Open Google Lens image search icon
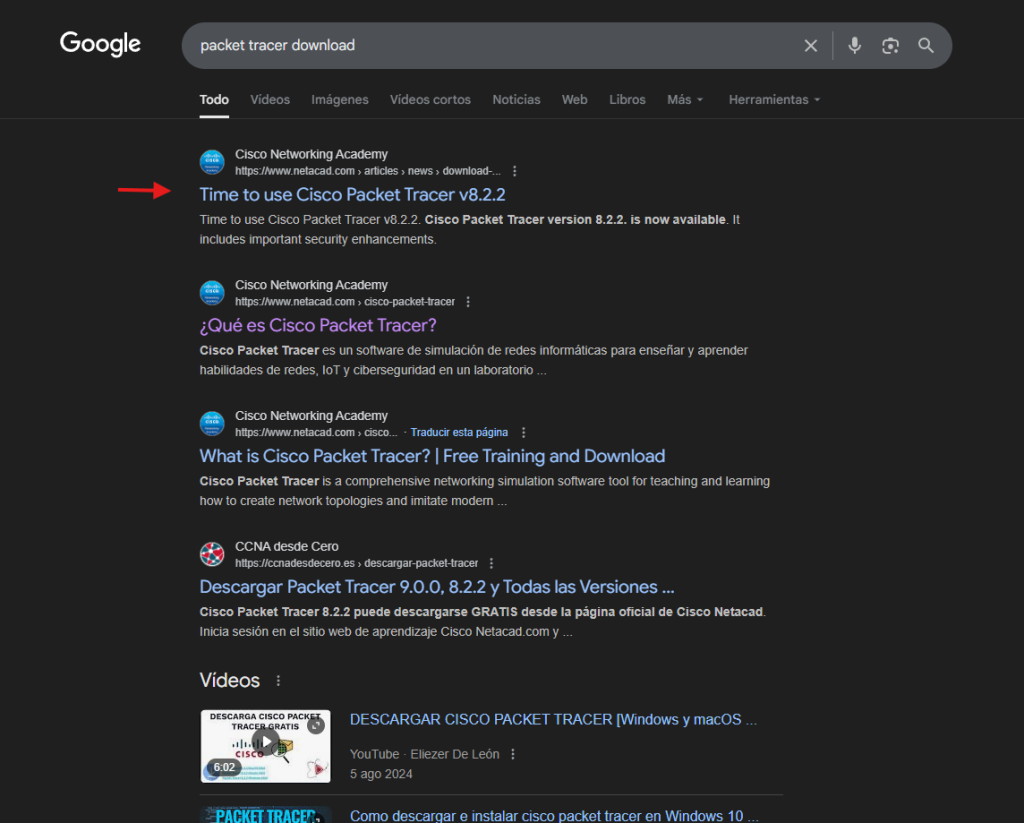1024x823 pixels. coord(890,46)
